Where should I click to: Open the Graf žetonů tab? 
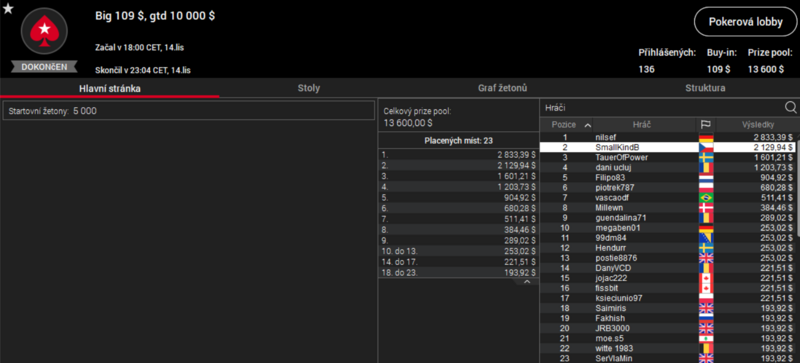tap(502, 88)
